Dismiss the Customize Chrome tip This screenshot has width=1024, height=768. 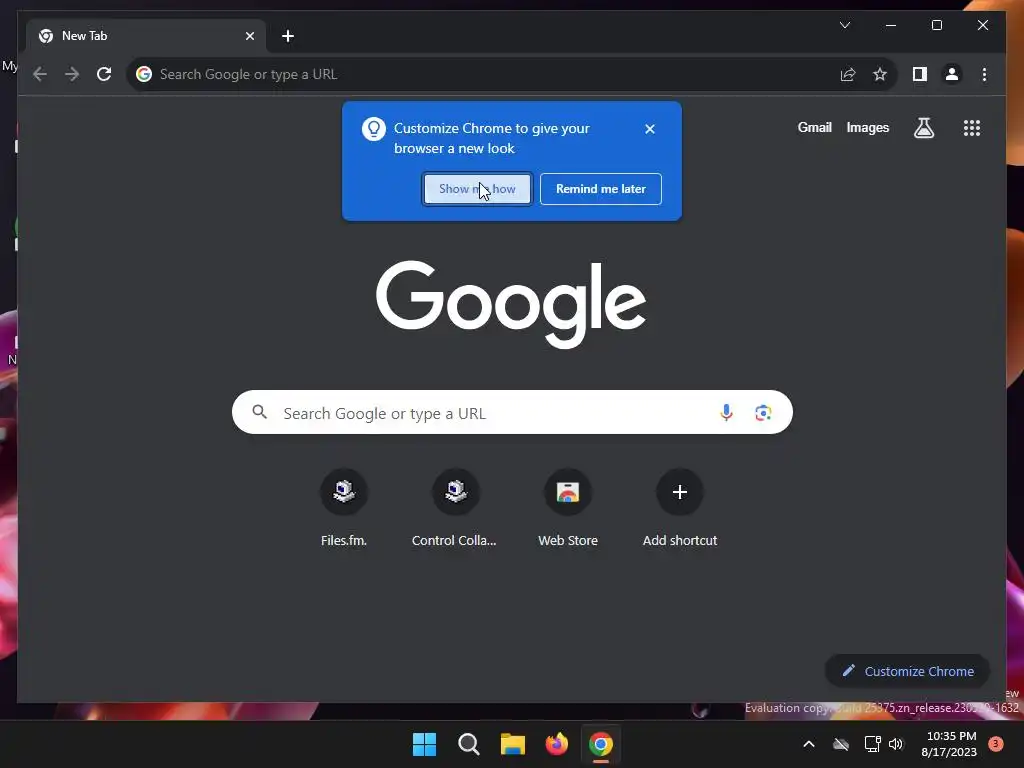click(x=650, y=129)
